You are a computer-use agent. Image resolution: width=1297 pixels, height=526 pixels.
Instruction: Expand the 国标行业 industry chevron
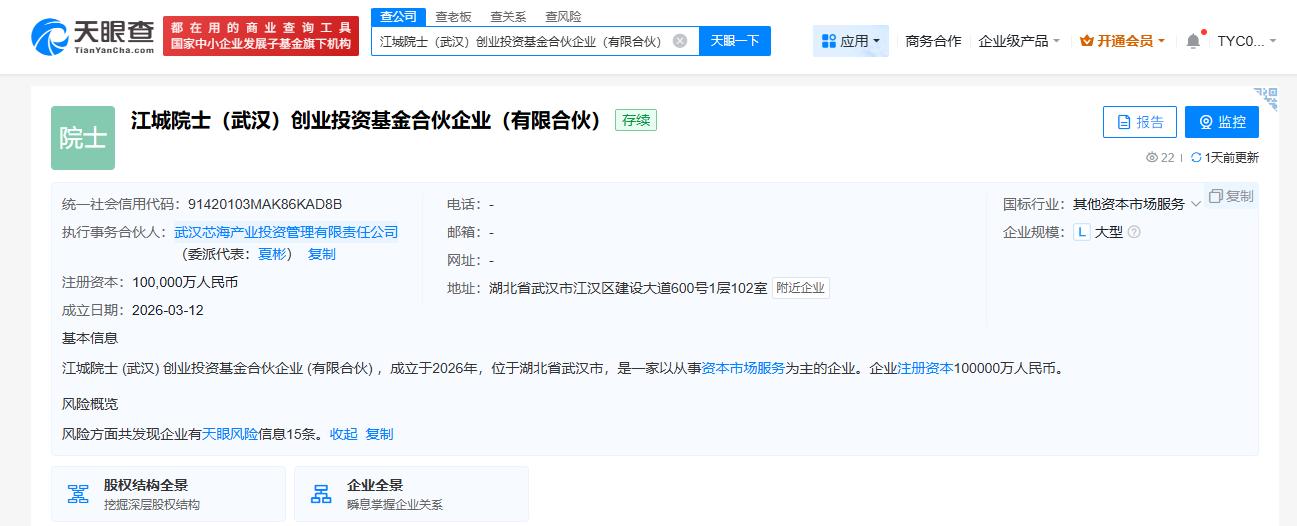click(x=1196, y=205)
